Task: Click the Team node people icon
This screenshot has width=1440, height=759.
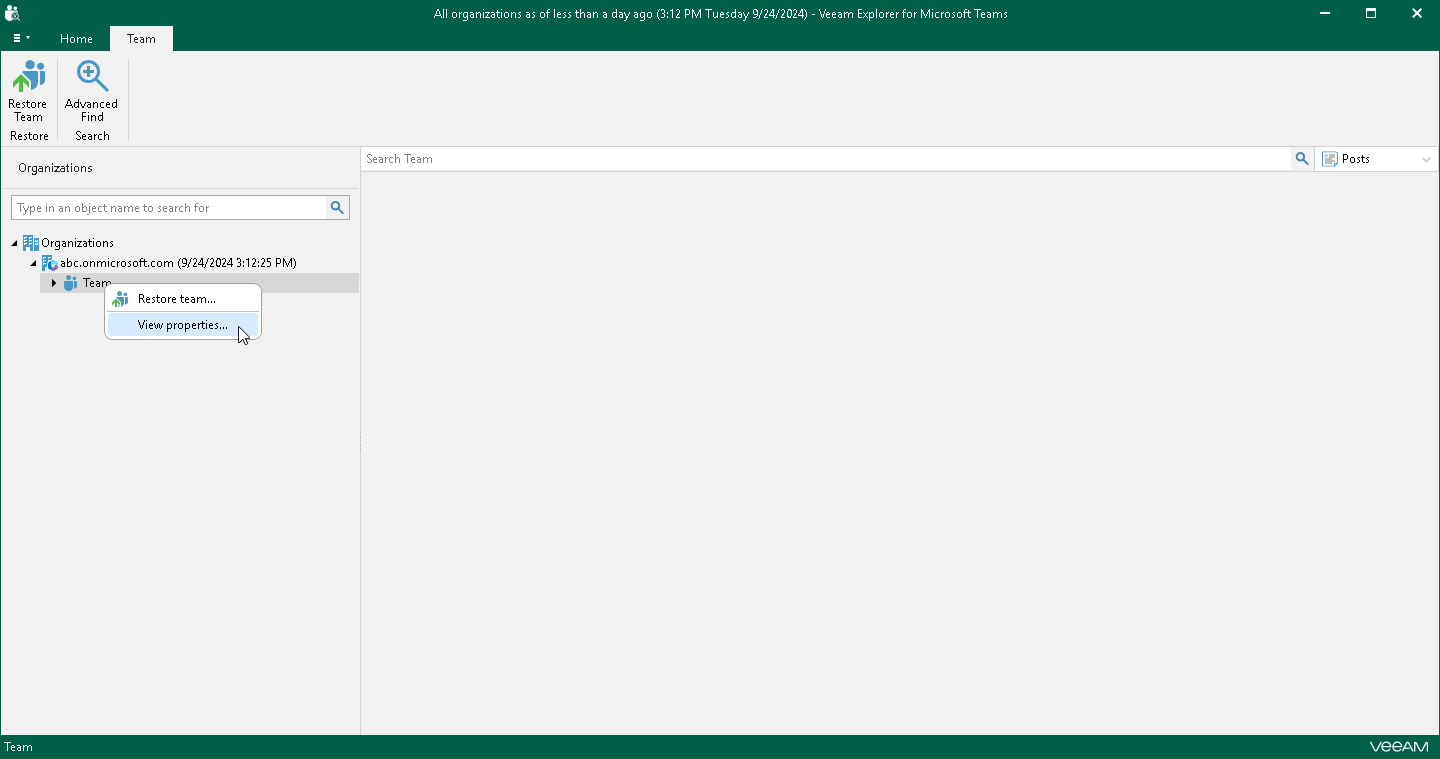Action: pos(70,283)
